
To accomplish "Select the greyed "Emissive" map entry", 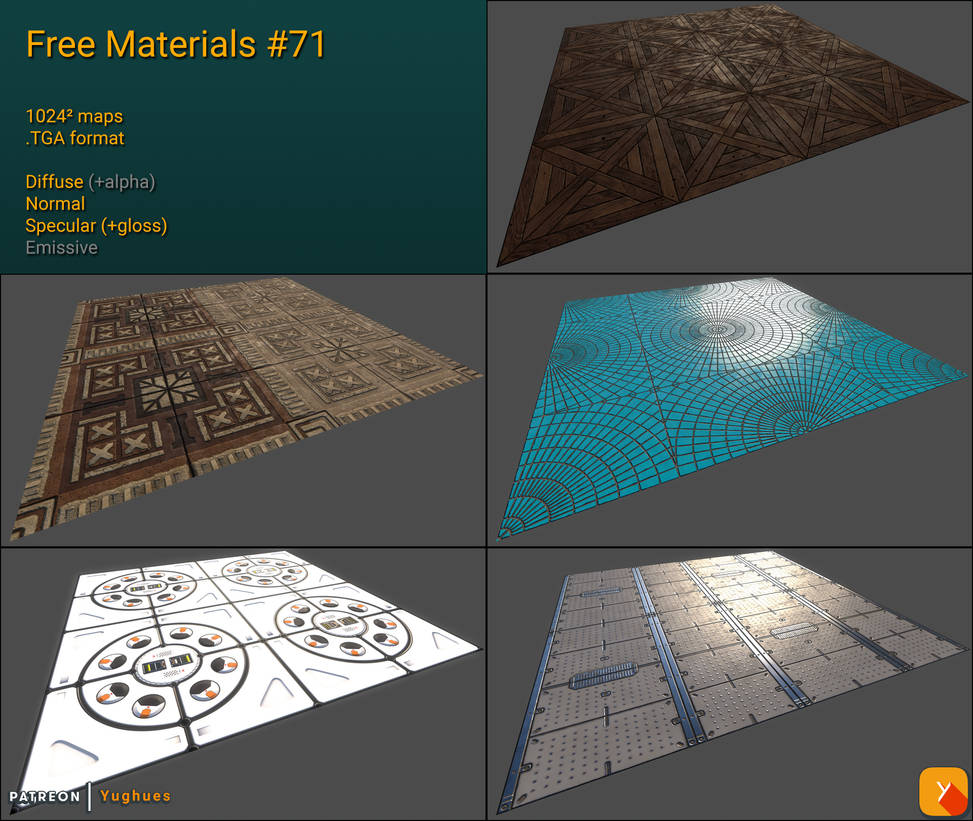I will [62, 248].
